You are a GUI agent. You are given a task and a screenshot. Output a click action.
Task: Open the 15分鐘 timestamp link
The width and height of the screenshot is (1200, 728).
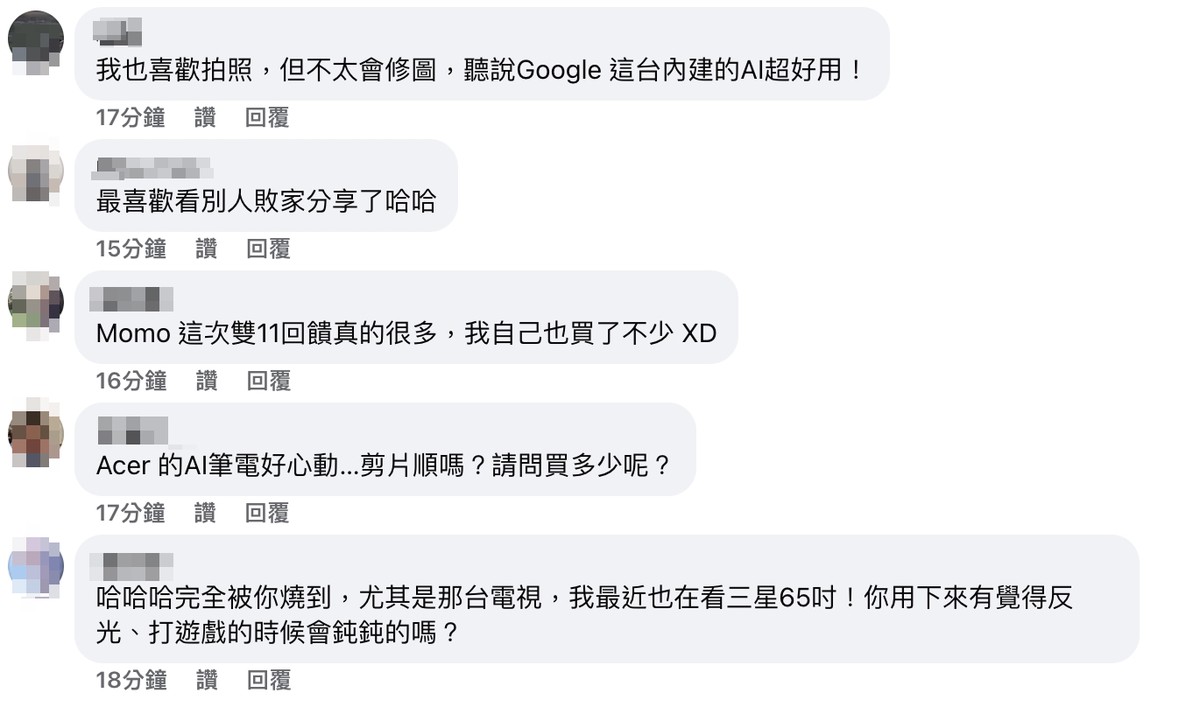click(x=129, y=249)
